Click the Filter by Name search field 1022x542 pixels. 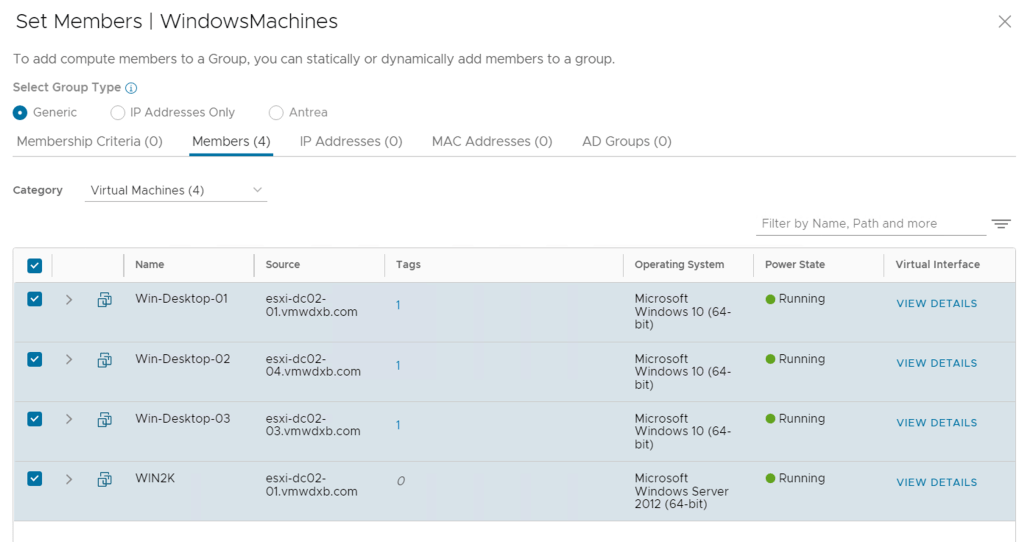click(868, 224)
